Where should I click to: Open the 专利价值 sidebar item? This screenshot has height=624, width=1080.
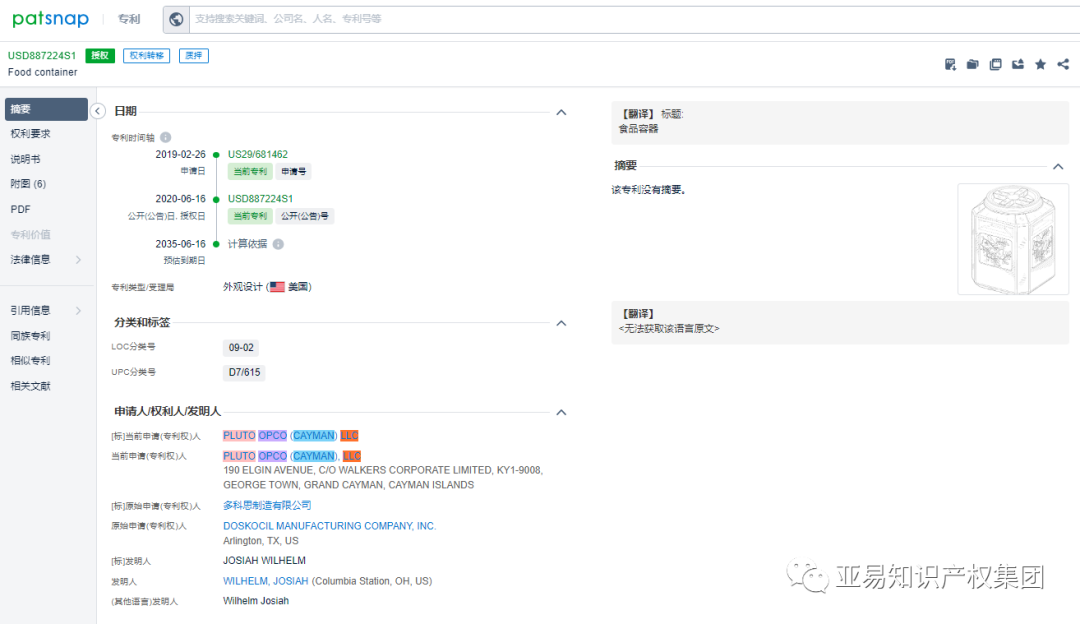point(30,234)
